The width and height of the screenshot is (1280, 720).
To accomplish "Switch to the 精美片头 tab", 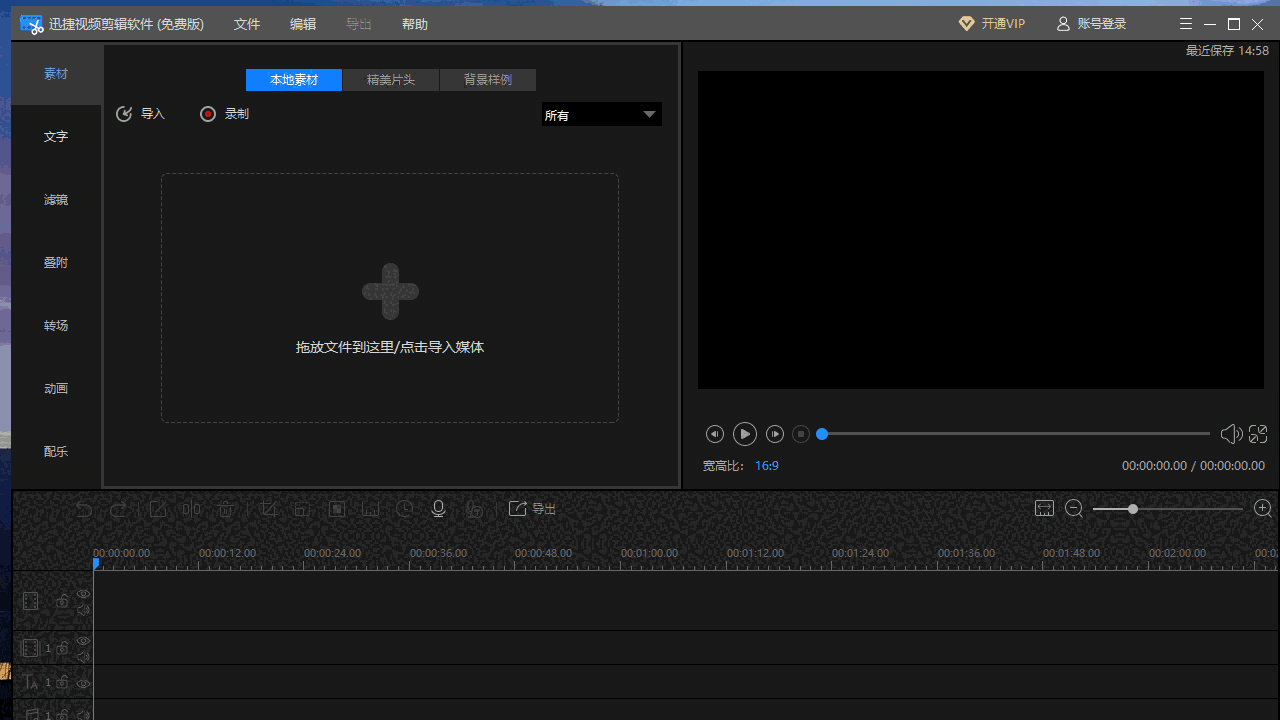I will click(390, 80).
